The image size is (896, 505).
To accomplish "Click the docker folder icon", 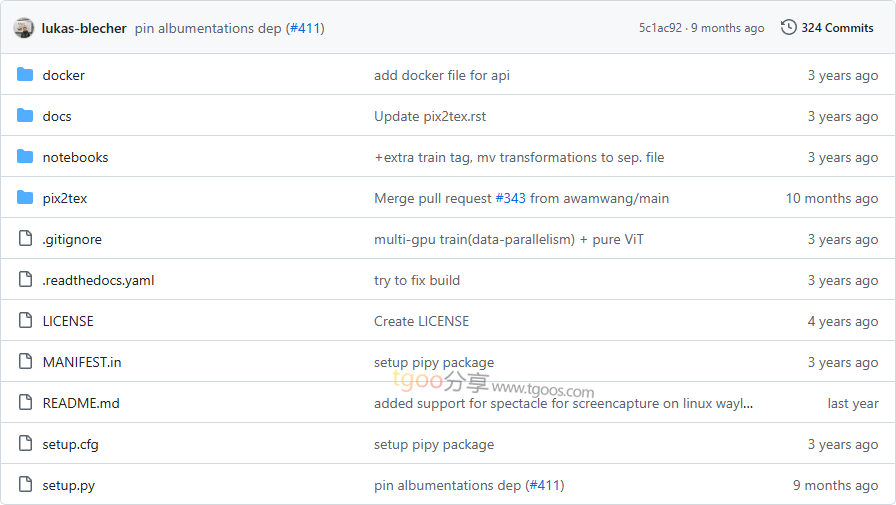I will coord(25,75).
